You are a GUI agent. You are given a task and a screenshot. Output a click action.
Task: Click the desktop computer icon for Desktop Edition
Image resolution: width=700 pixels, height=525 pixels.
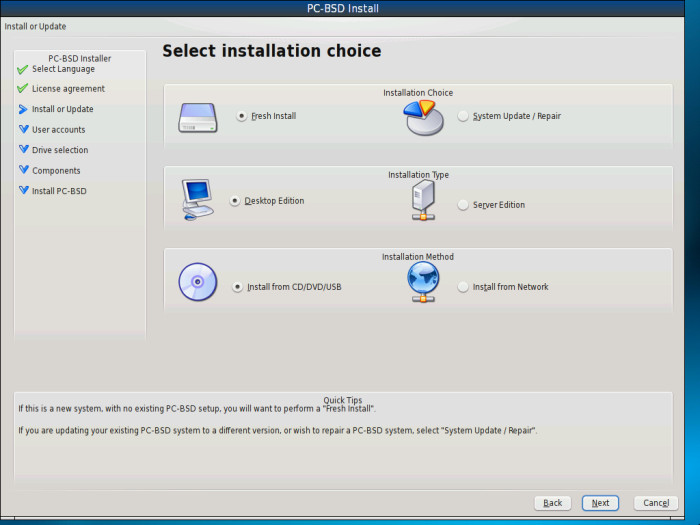point(197,200)
